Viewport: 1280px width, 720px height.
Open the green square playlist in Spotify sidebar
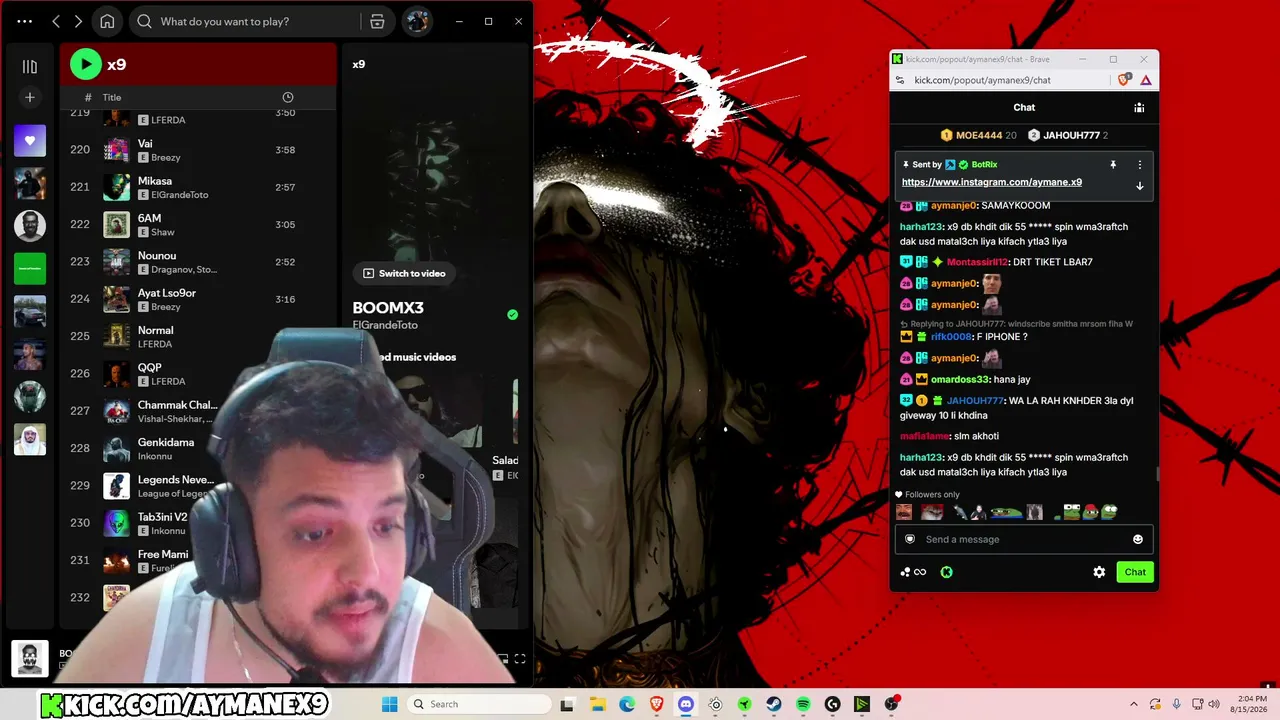(x=30, y=268)
